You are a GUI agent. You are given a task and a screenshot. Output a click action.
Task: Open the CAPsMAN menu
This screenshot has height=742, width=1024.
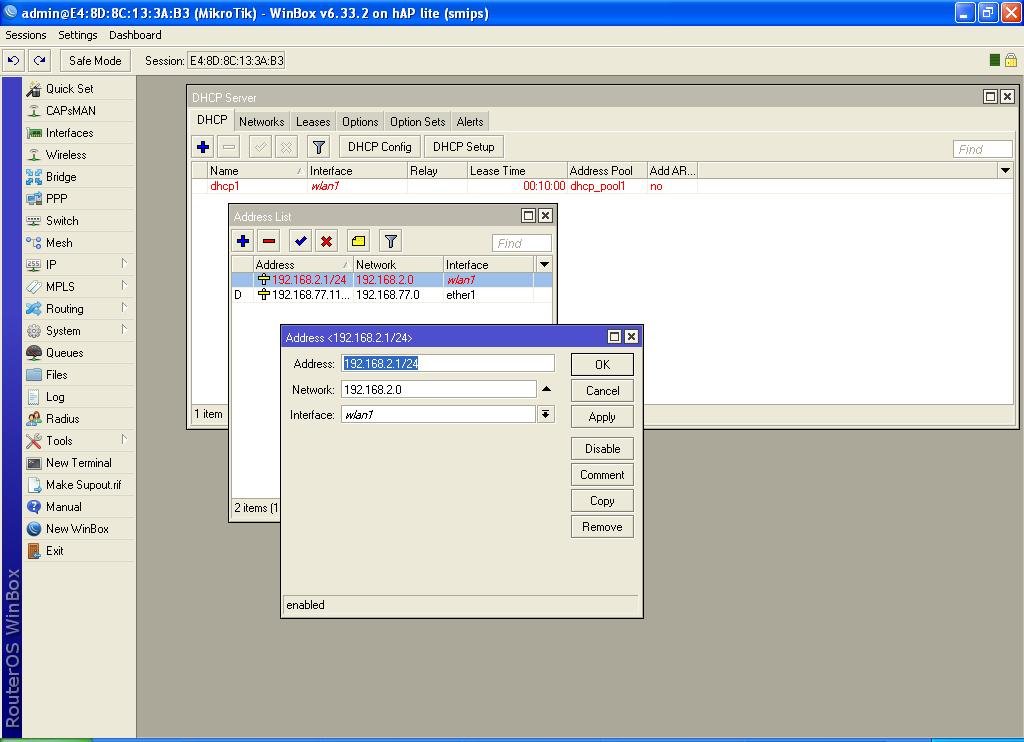[71, 111]
